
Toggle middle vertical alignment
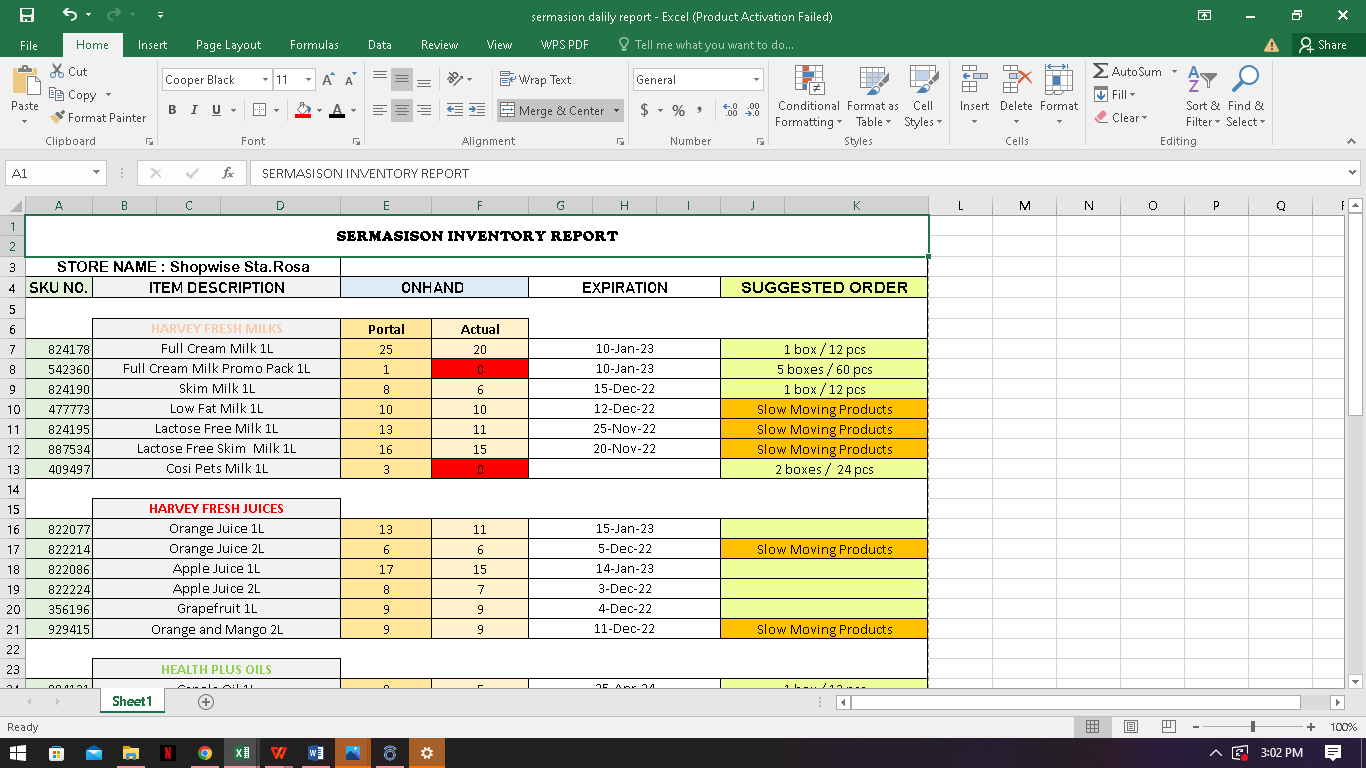click(x=402, y=80)
